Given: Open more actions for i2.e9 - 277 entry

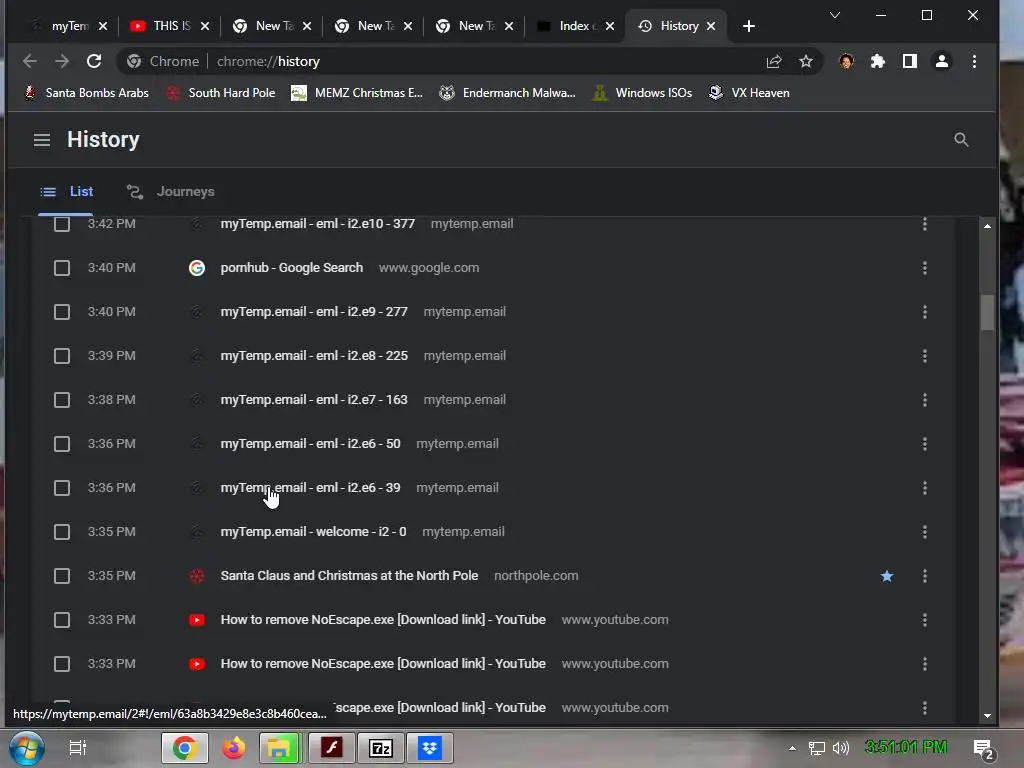Looking at the screenshot, I should (925, 312).
